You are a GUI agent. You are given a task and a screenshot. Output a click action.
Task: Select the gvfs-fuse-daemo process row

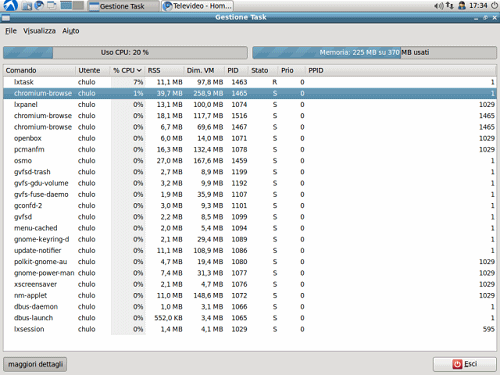point(250,194)
